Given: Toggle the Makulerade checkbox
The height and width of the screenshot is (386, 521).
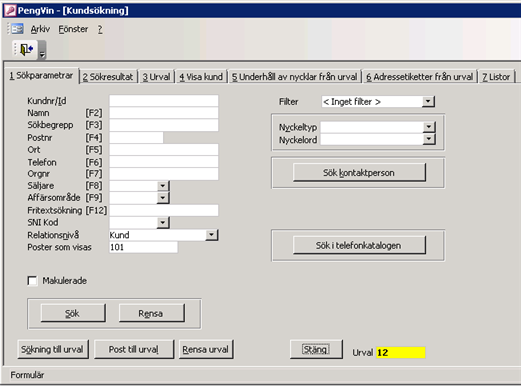Looking at the screenshot, I should (x=32, y=281).
